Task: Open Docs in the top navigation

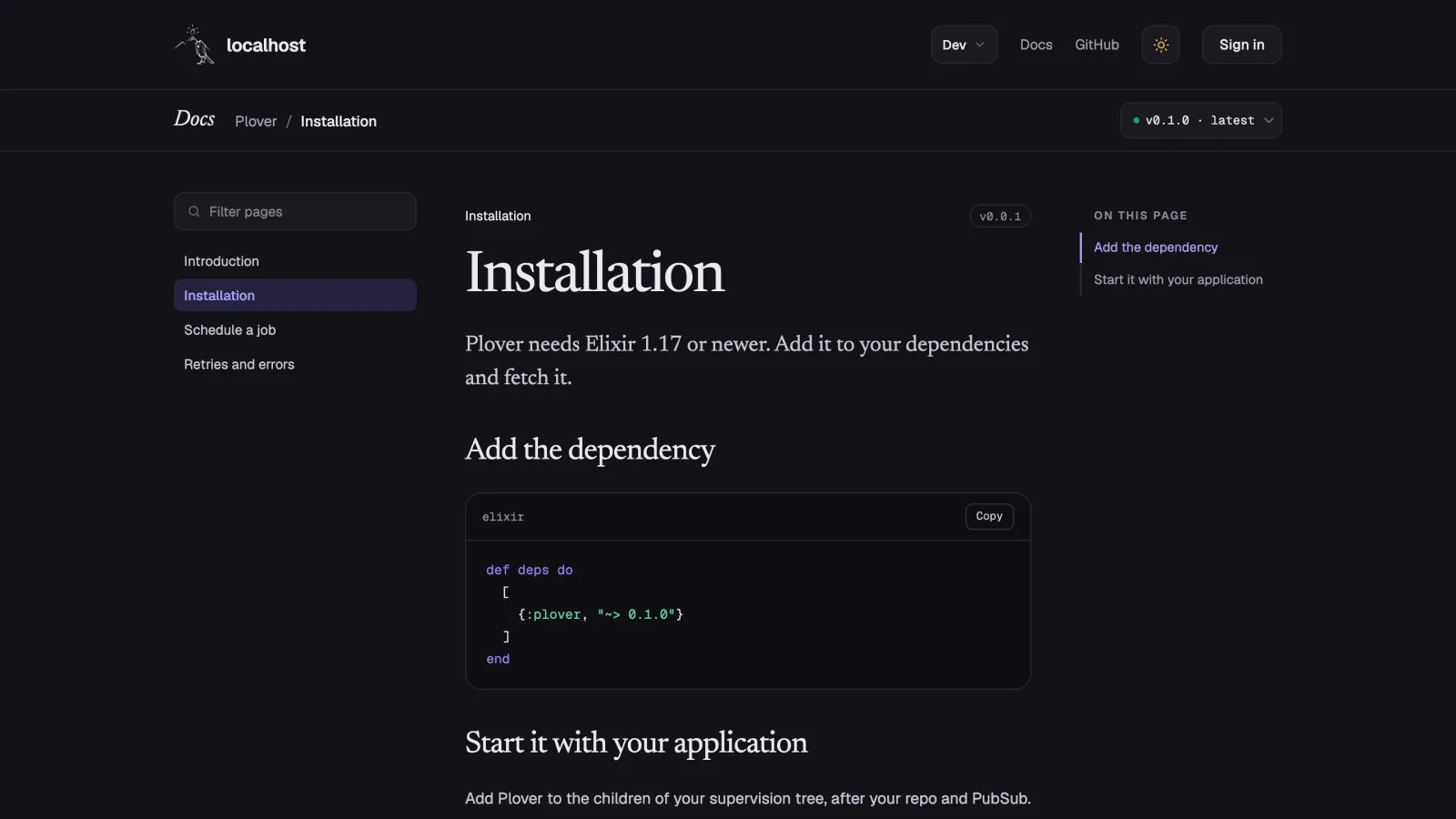Action: (1036, 45)
